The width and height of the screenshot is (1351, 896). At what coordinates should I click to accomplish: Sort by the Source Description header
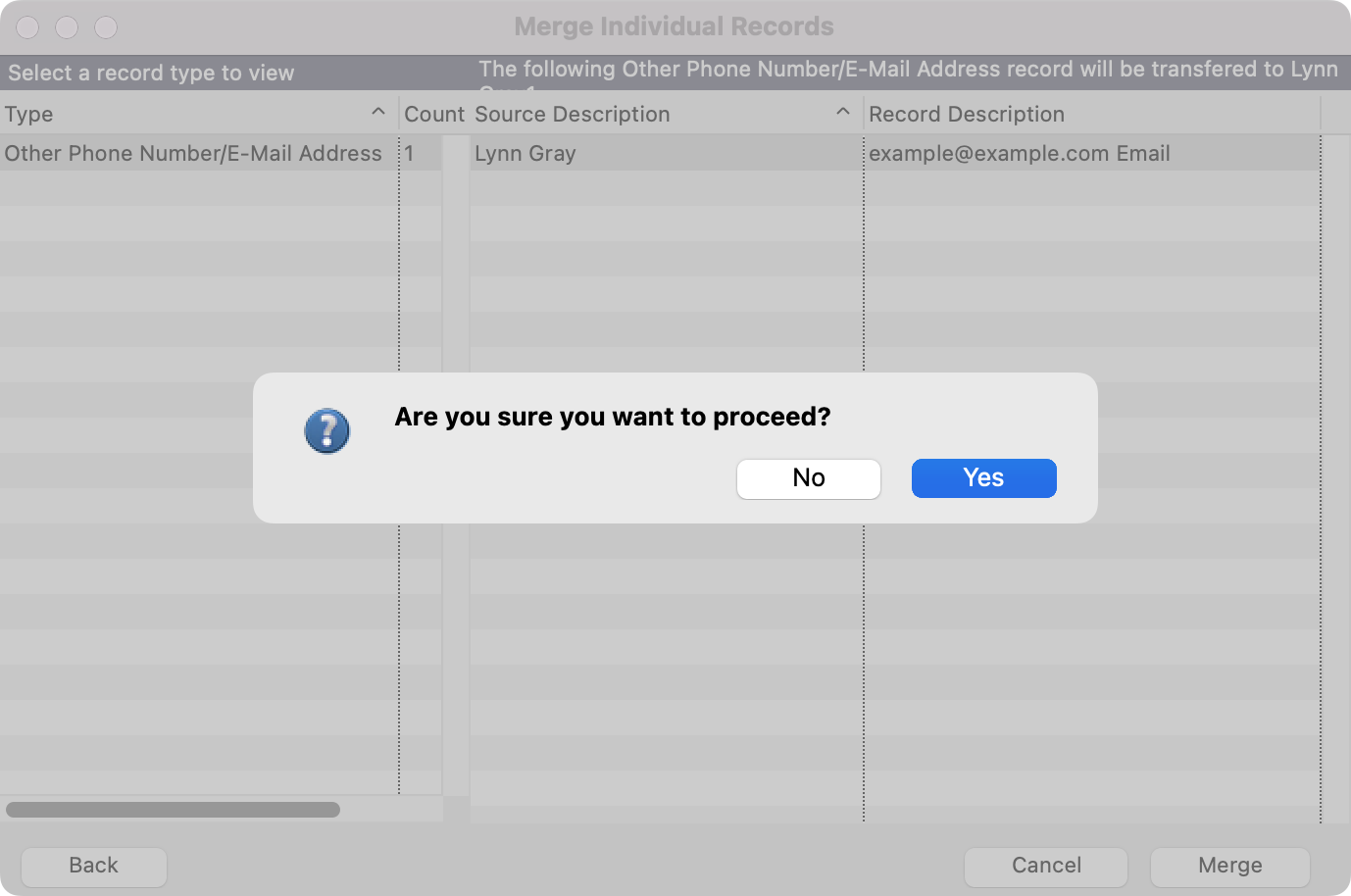coord(572,114)
